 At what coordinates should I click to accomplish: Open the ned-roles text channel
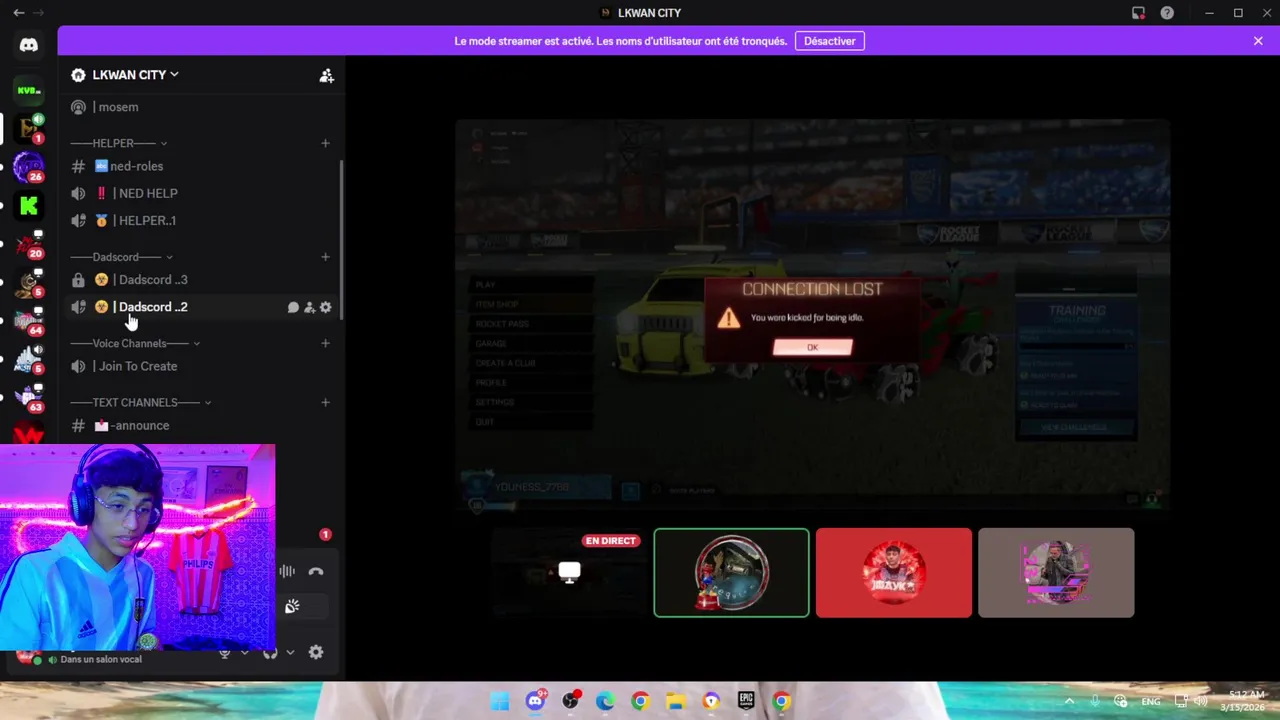coord(200,166)
